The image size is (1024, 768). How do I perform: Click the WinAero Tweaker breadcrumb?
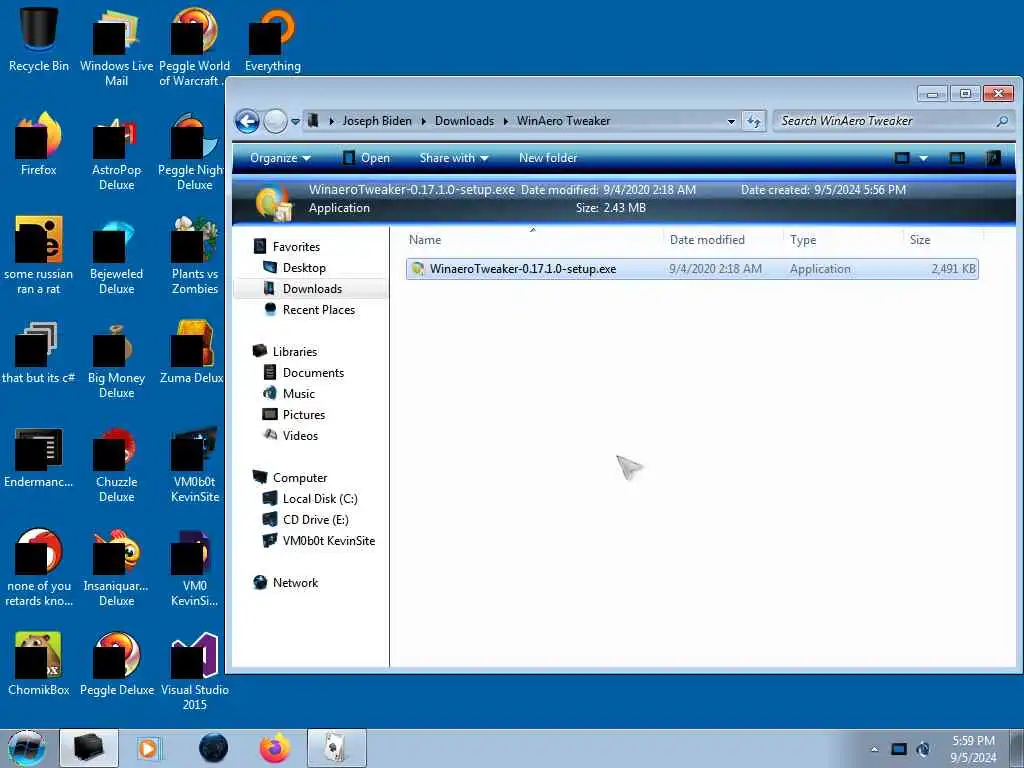563,121
